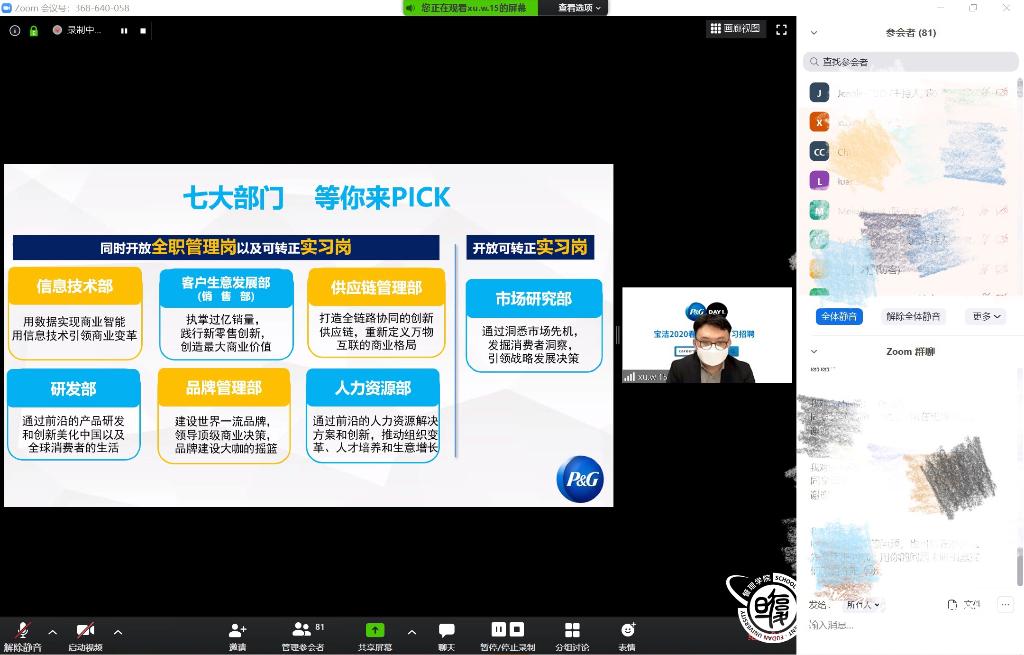Image resolution: width=1024 pixels, height=655 pixels.
Task: Click the 查找参会者 search field
Action: coord(910,62)
